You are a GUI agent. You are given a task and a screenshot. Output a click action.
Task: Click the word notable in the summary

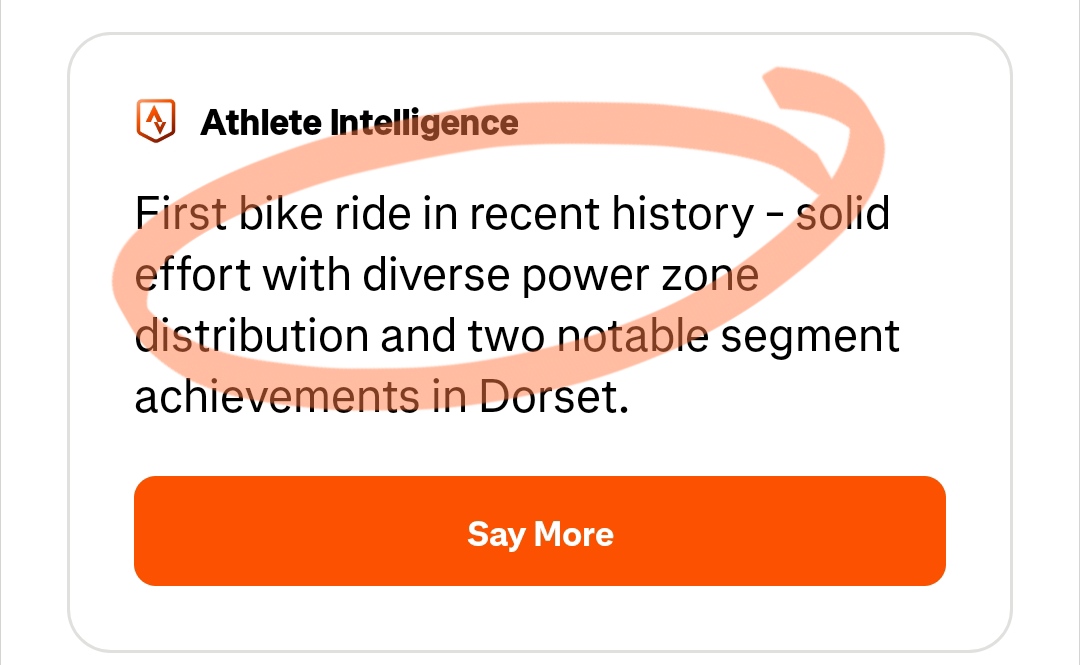point(632,337)
